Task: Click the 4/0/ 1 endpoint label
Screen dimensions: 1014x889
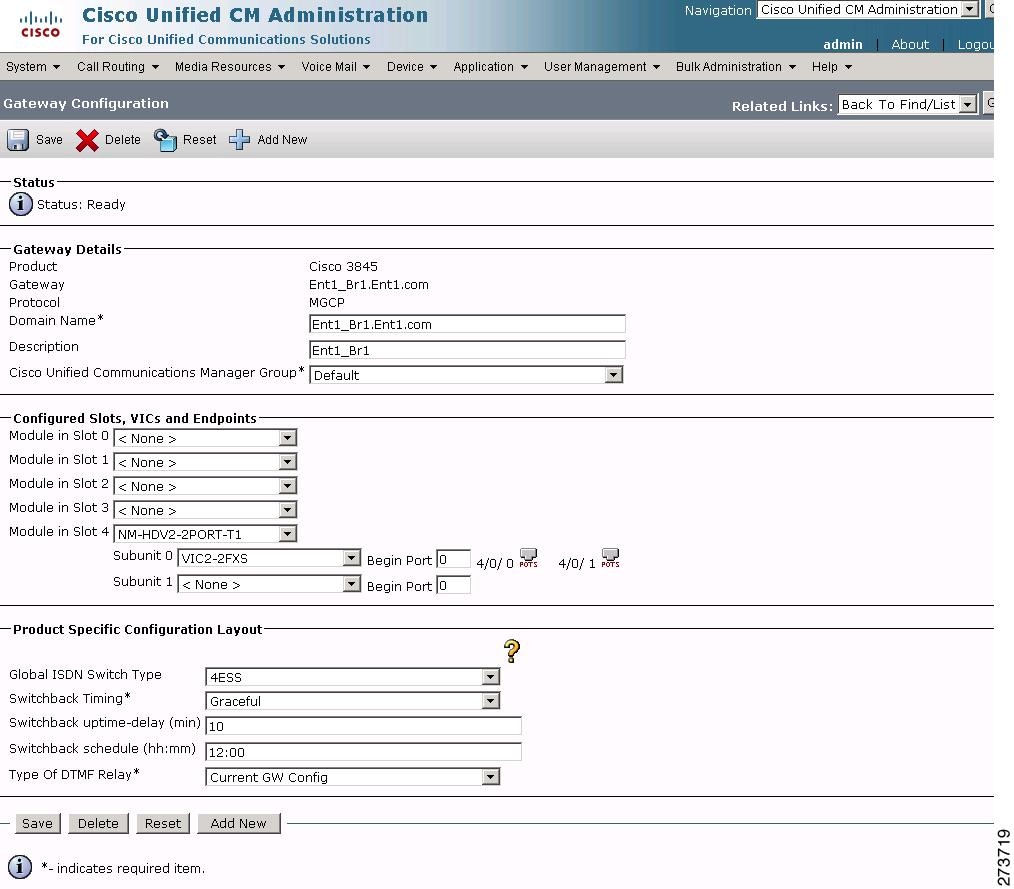Action: point(577,563)
